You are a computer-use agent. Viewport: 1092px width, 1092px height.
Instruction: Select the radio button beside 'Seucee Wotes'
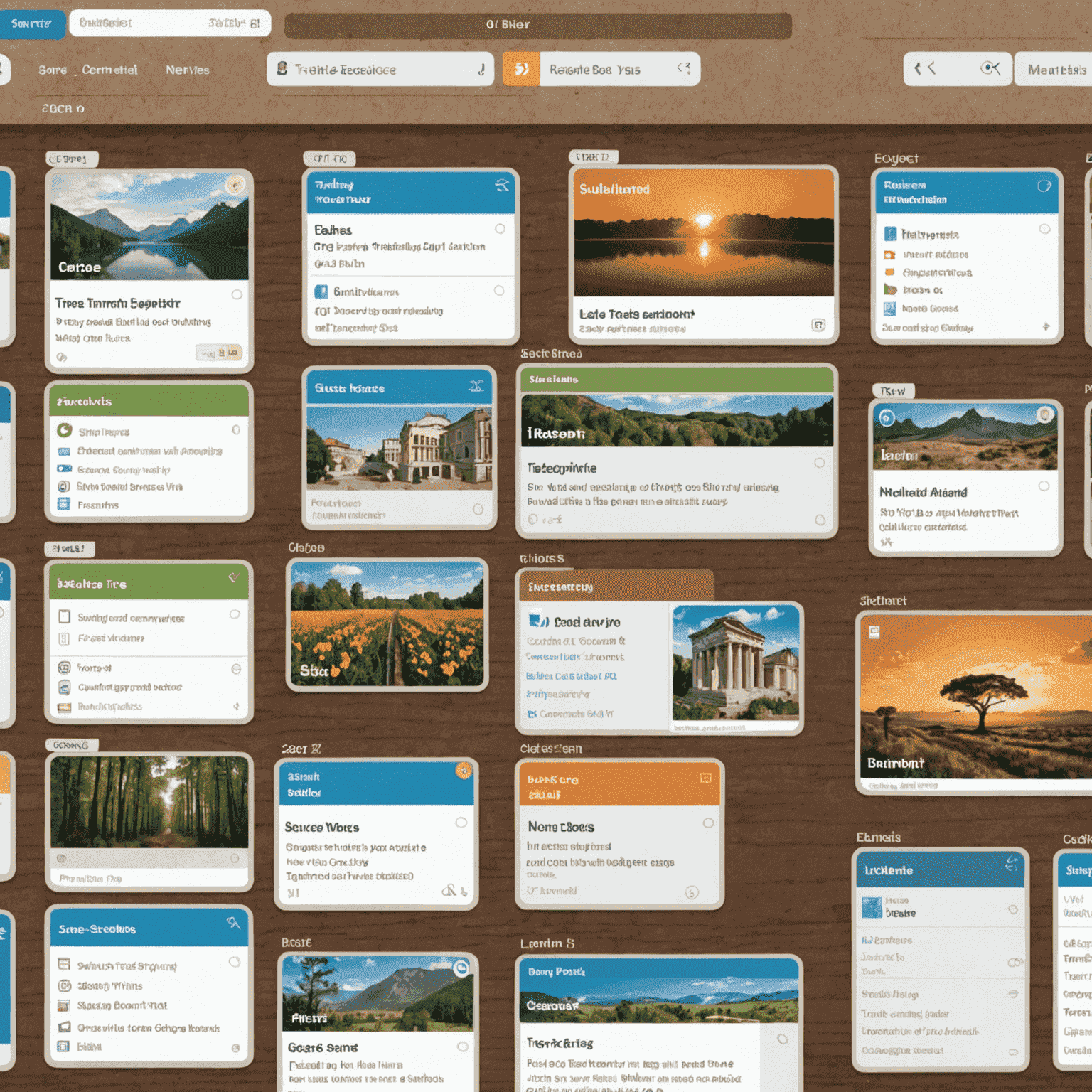coord(461,823)
